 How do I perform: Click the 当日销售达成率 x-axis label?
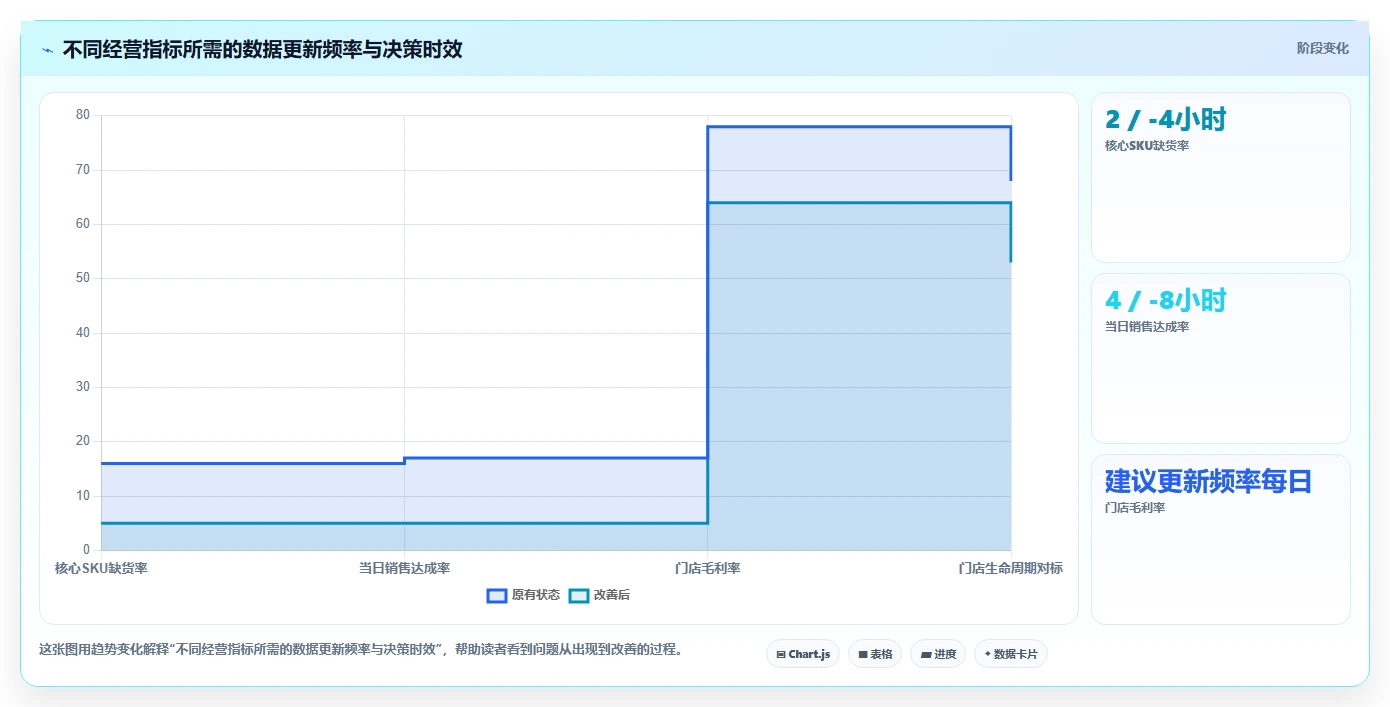404,568
